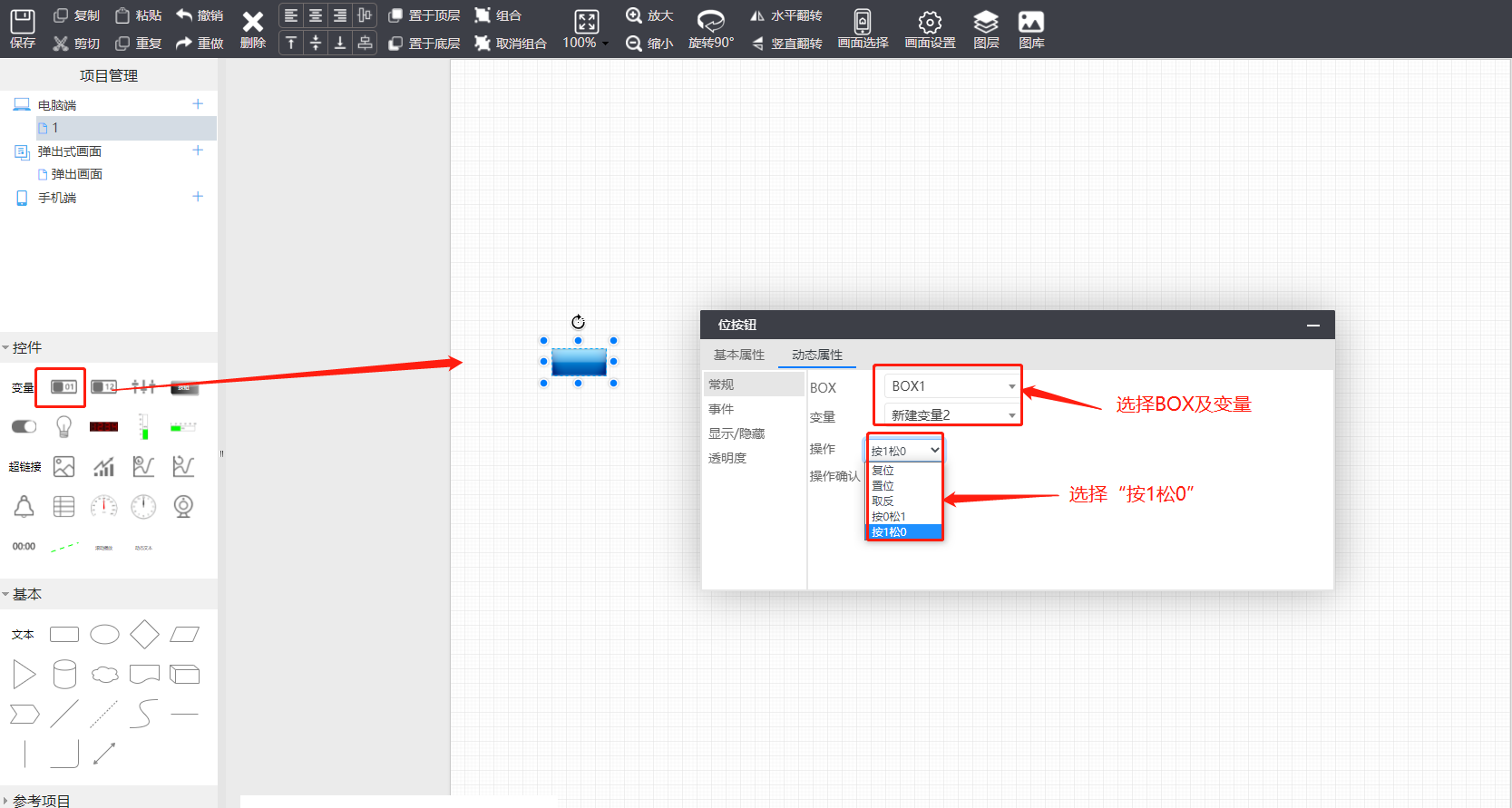Group selected objects with 组合
The image size is (1512, 808).
(x=498, y=15)
